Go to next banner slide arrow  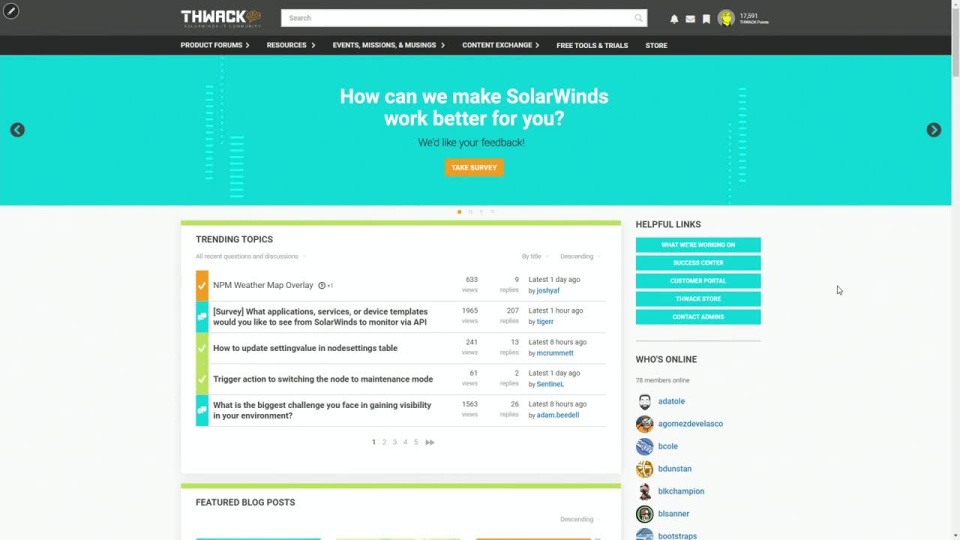(x=934, y=130)
